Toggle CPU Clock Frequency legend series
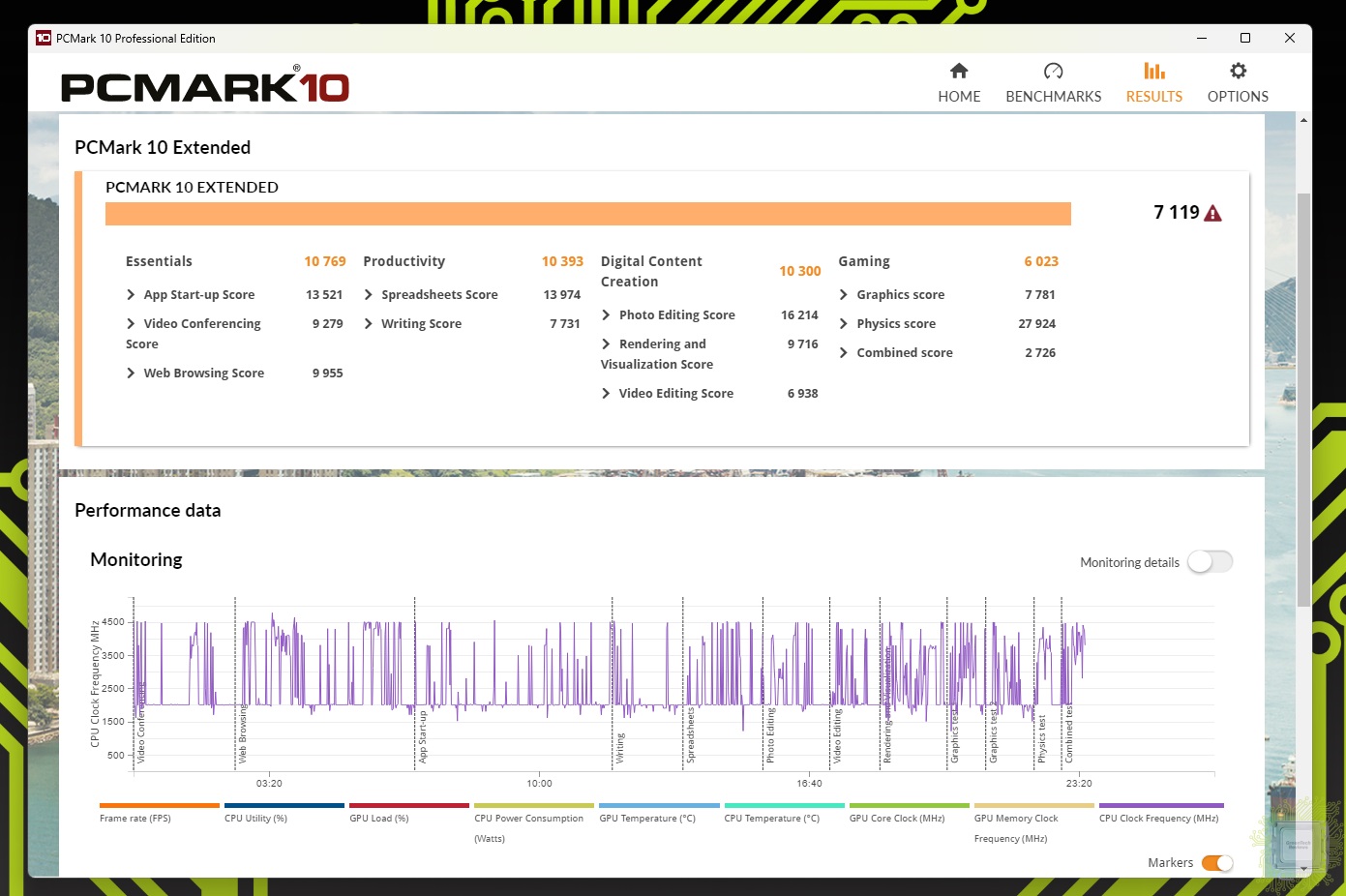This screenshot has width=1346, height=896. [1161, 813]
